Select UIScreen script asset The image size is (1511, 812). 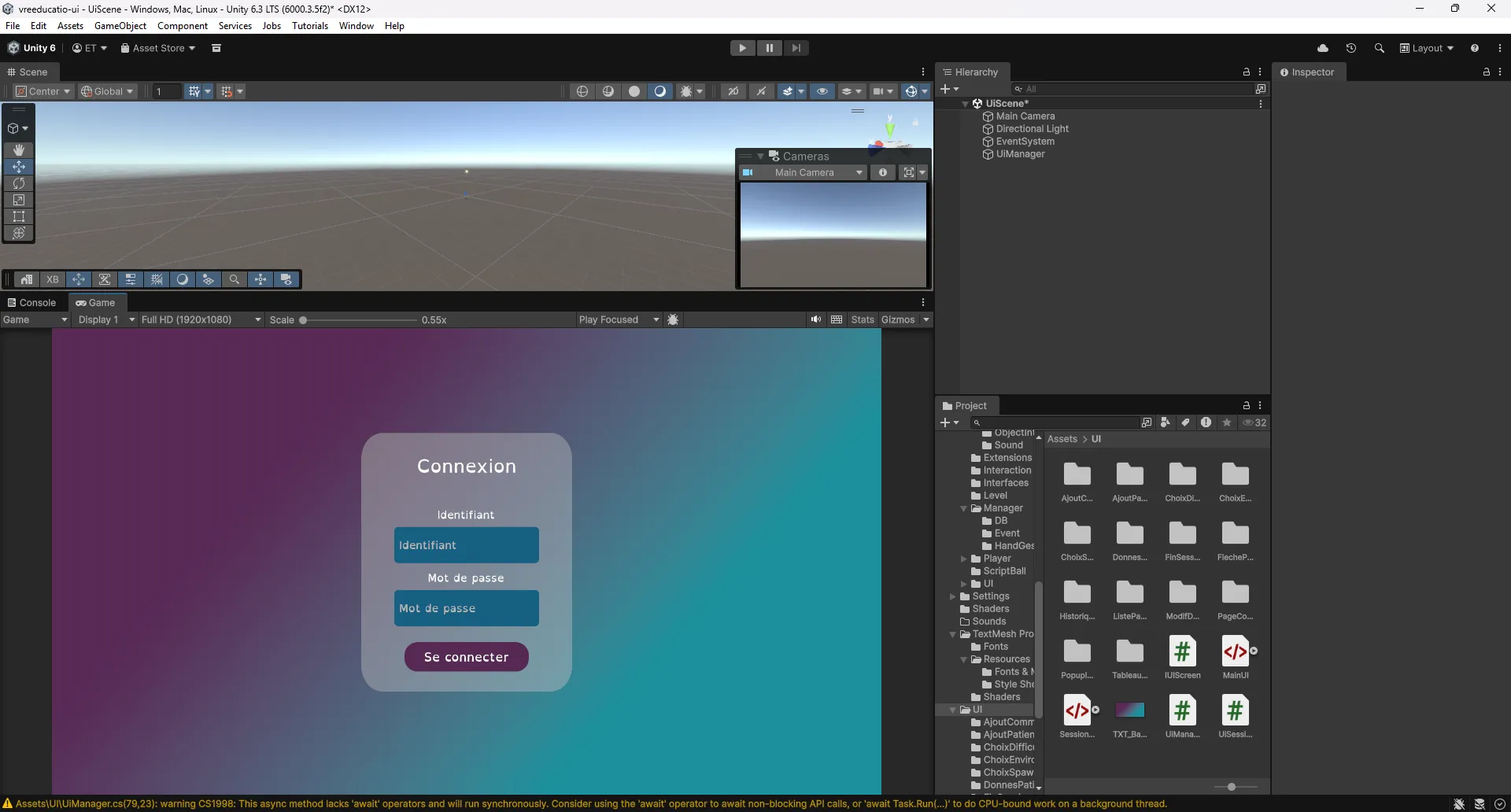(x=1182, y=657)
